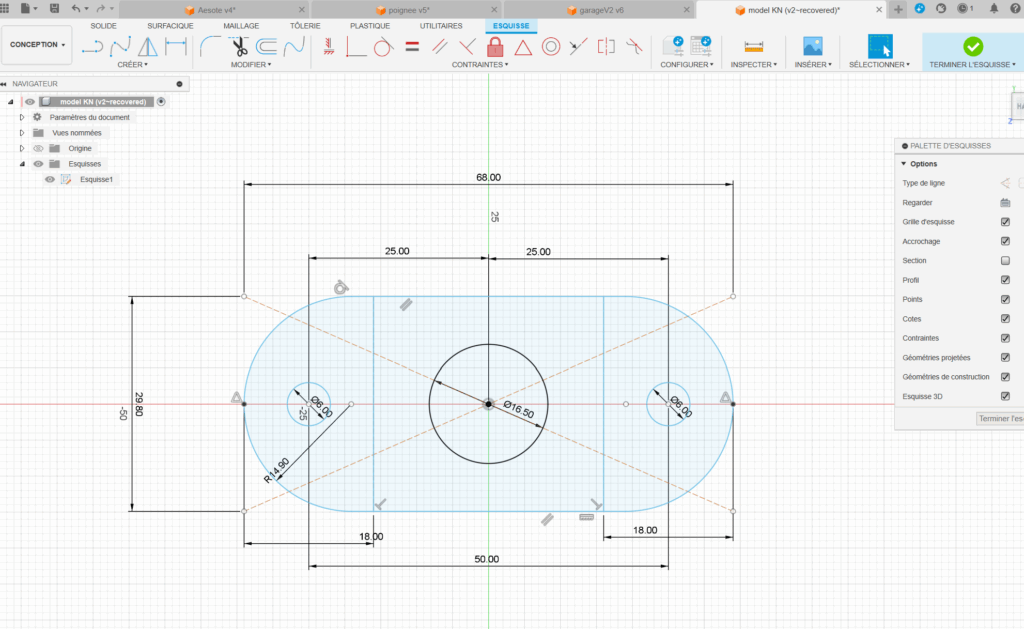Image resolution: width=1024 pixels, height=629 pixels.
Task: Apply the Collinear constraint
Action: [x=578, y=47]
